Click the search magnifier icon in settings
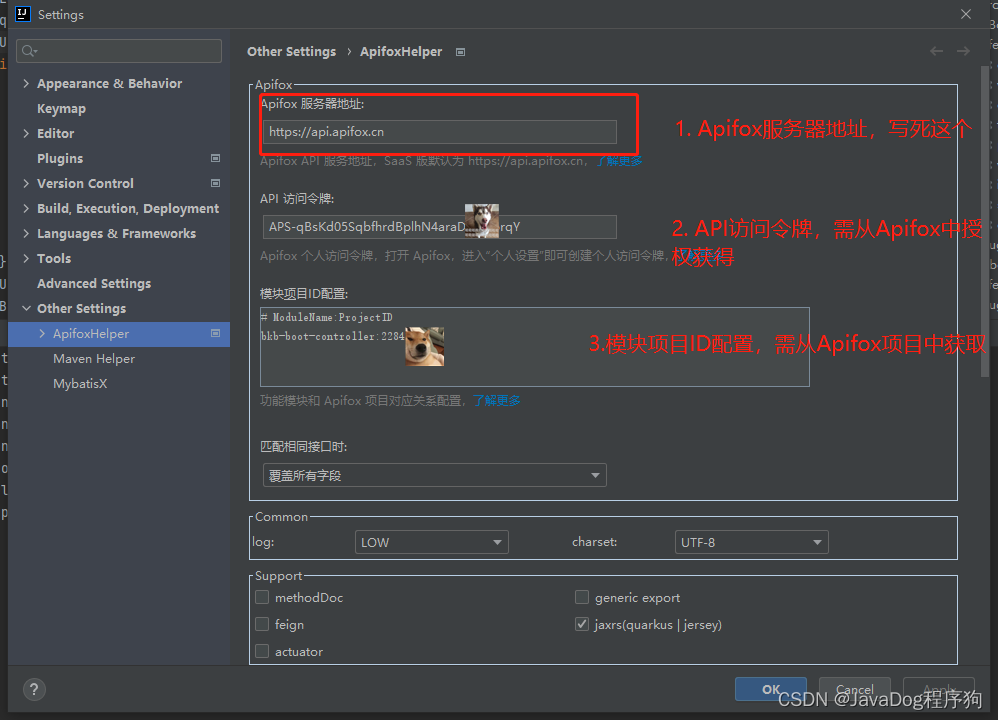This screenshot has height=720, width=998. 29,51
